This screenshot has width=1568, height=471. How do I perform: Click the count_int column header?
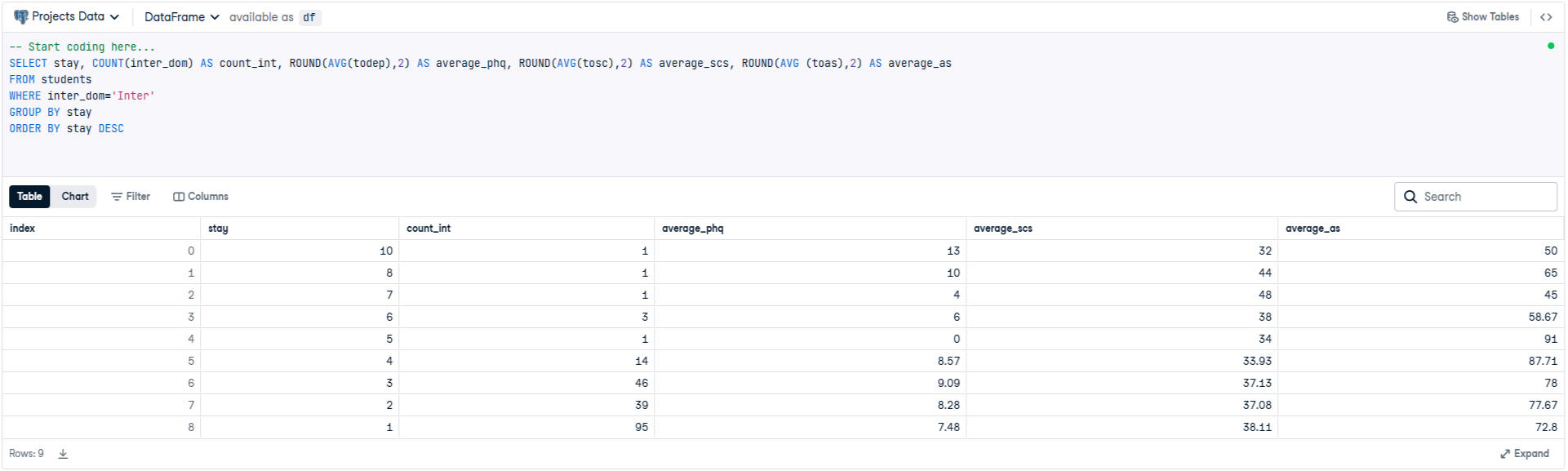pyautogui.click(x=429, y=229)
